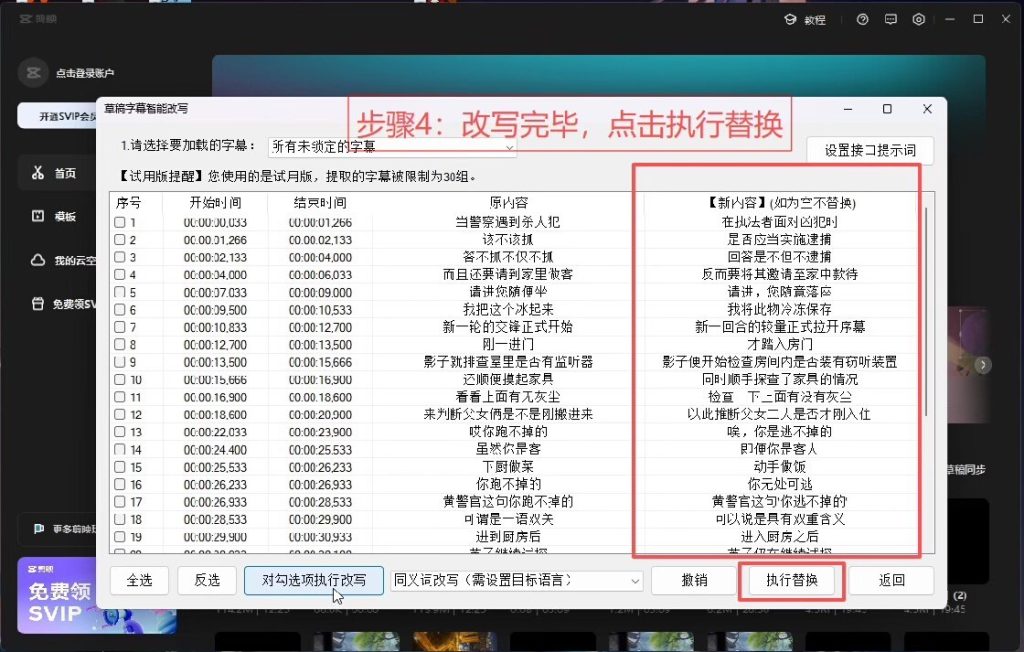Select new text 才踏入房门
The image size is (1024, 652).
pos(779,344)
